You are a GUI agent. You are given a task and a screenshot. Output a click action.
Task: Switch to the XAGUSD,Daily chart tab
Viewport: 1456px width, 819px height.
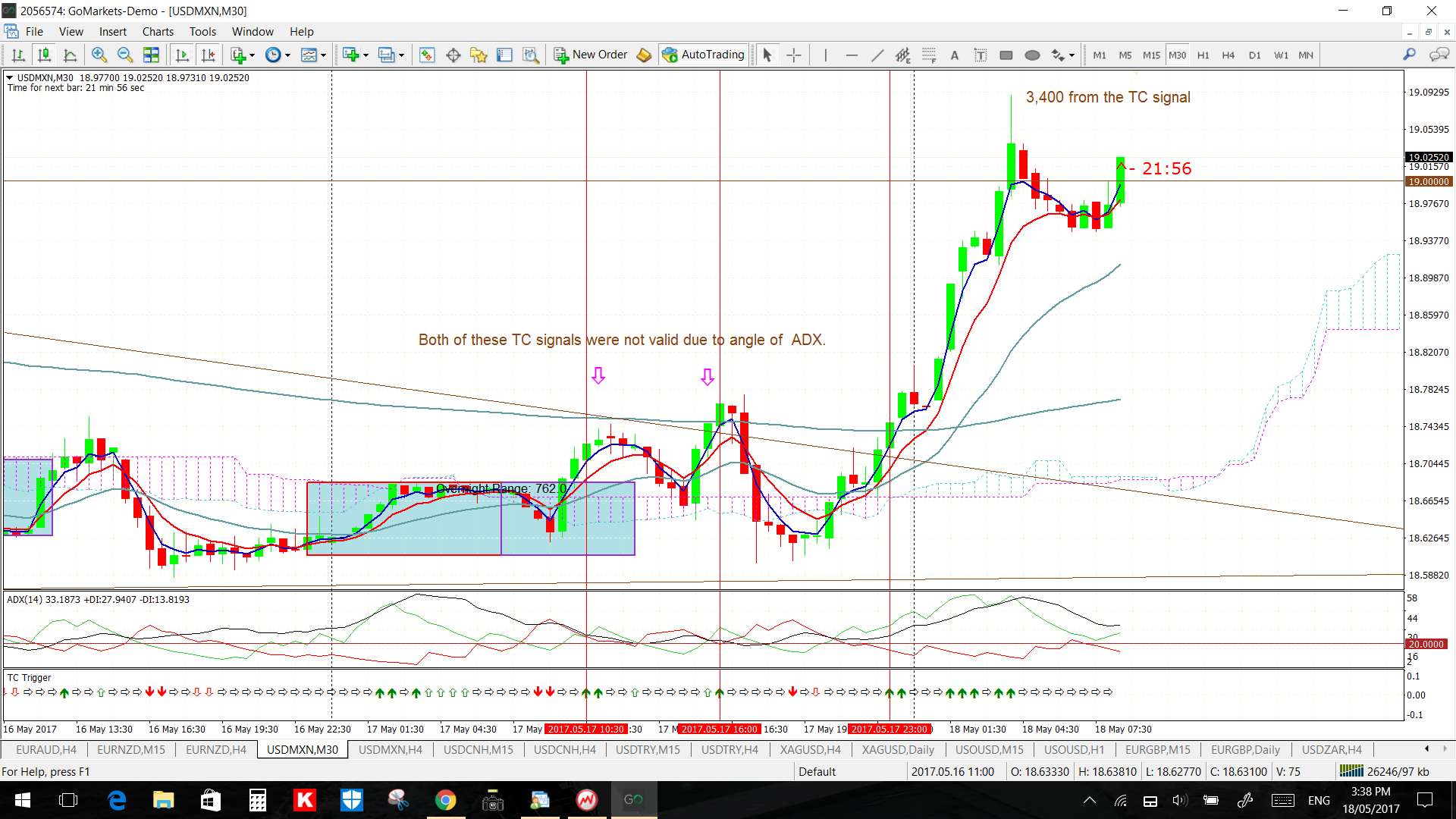click(898, 749)
